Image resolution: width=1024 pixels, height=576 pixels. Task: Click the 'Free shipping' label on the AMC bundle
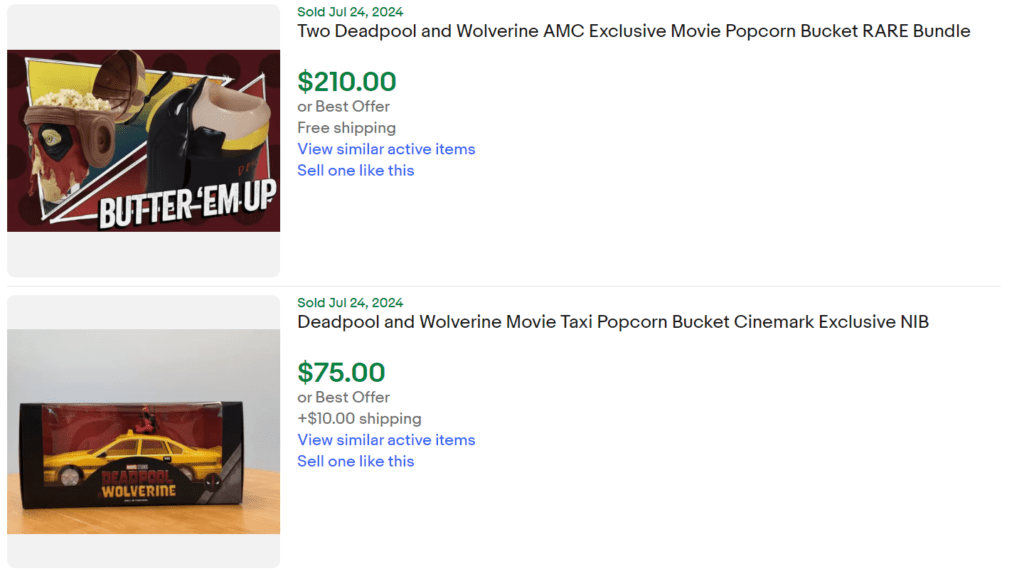[346, 127]
